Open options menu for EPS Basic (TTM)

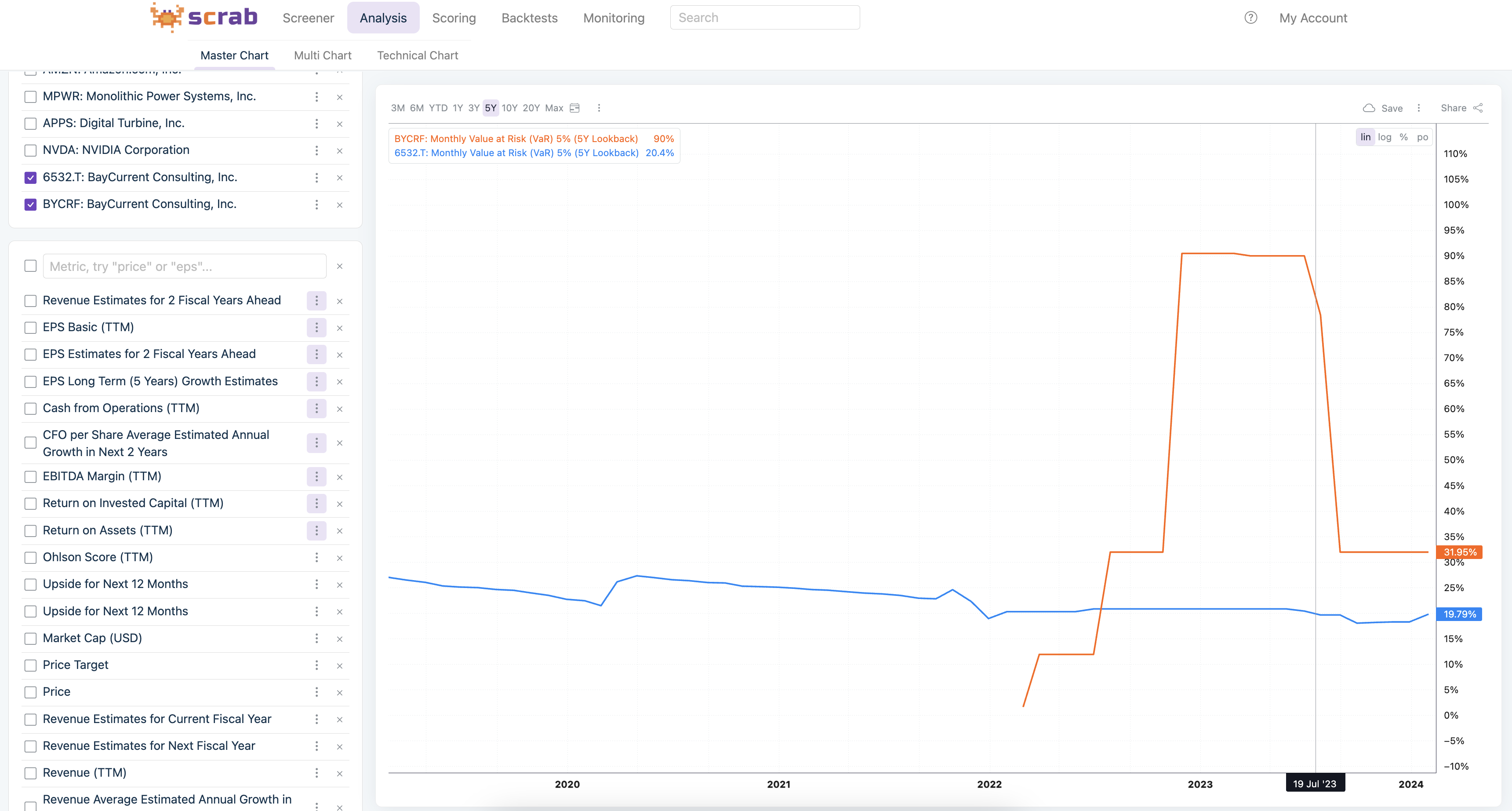pos(316,328)
